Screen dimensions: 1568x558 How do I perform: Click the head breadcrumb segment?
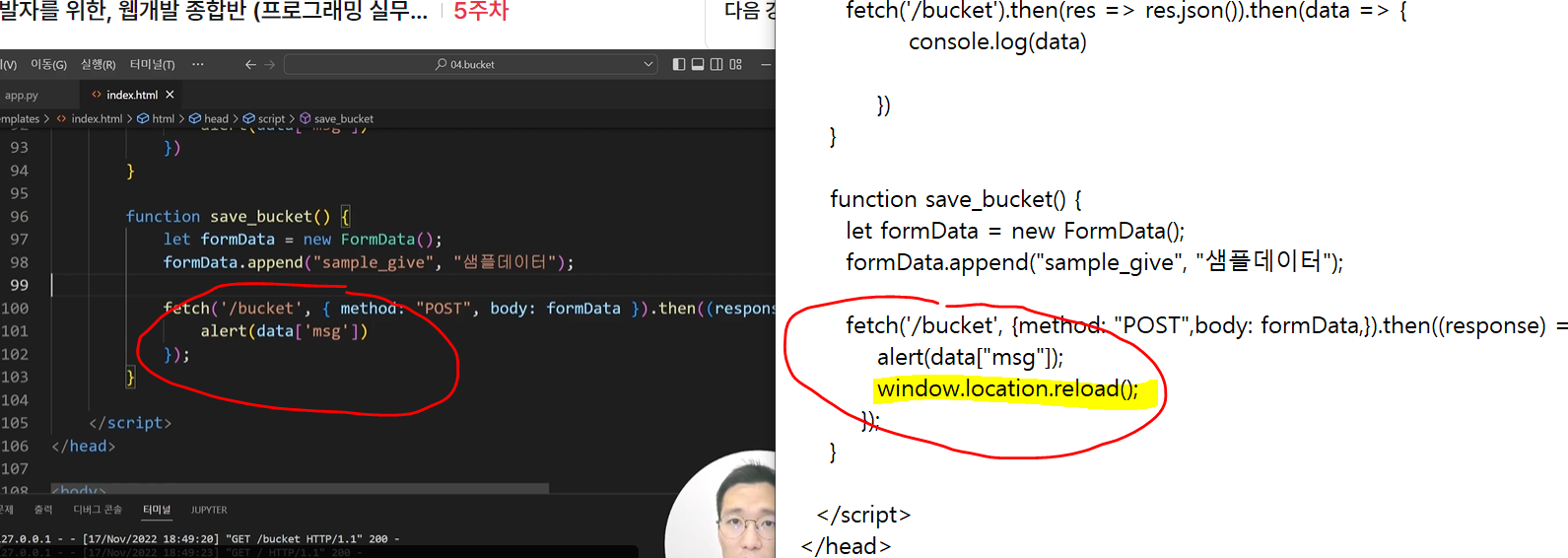pyautogui.click(x=217, y=118)
